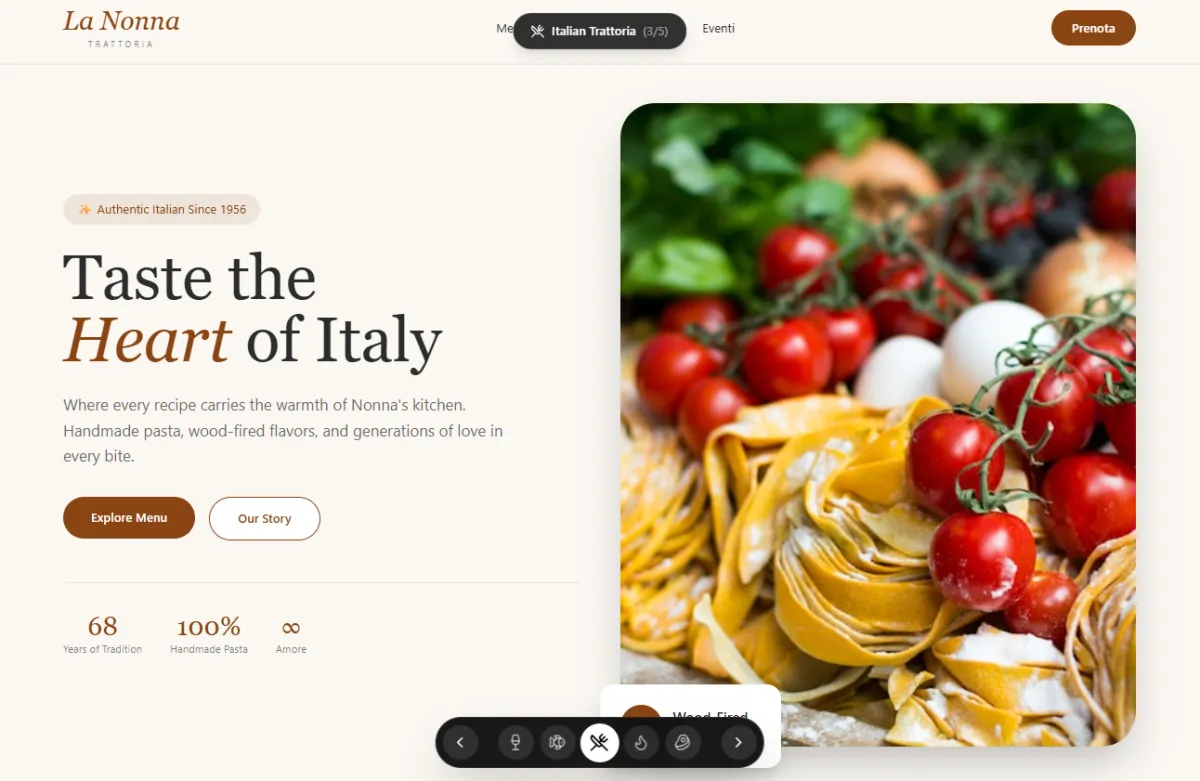Click the pasta and tomatoes hero image

tap(878, 400)
